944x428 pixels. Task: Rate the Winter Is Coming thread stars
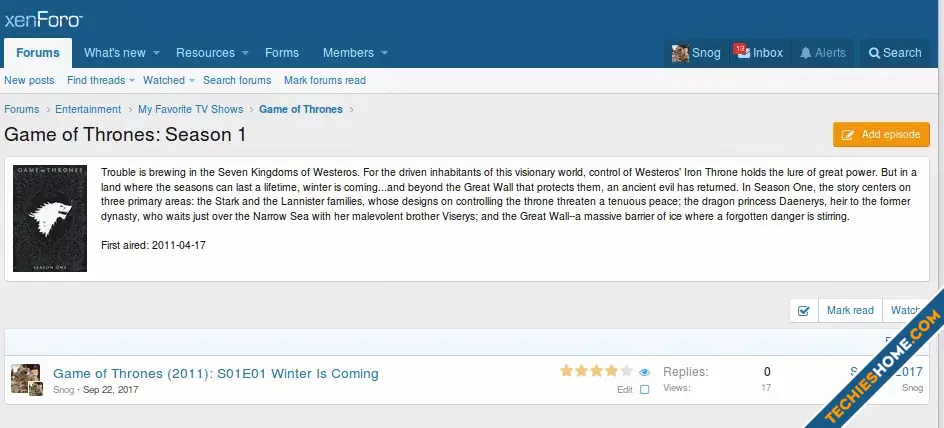[596, 371]
